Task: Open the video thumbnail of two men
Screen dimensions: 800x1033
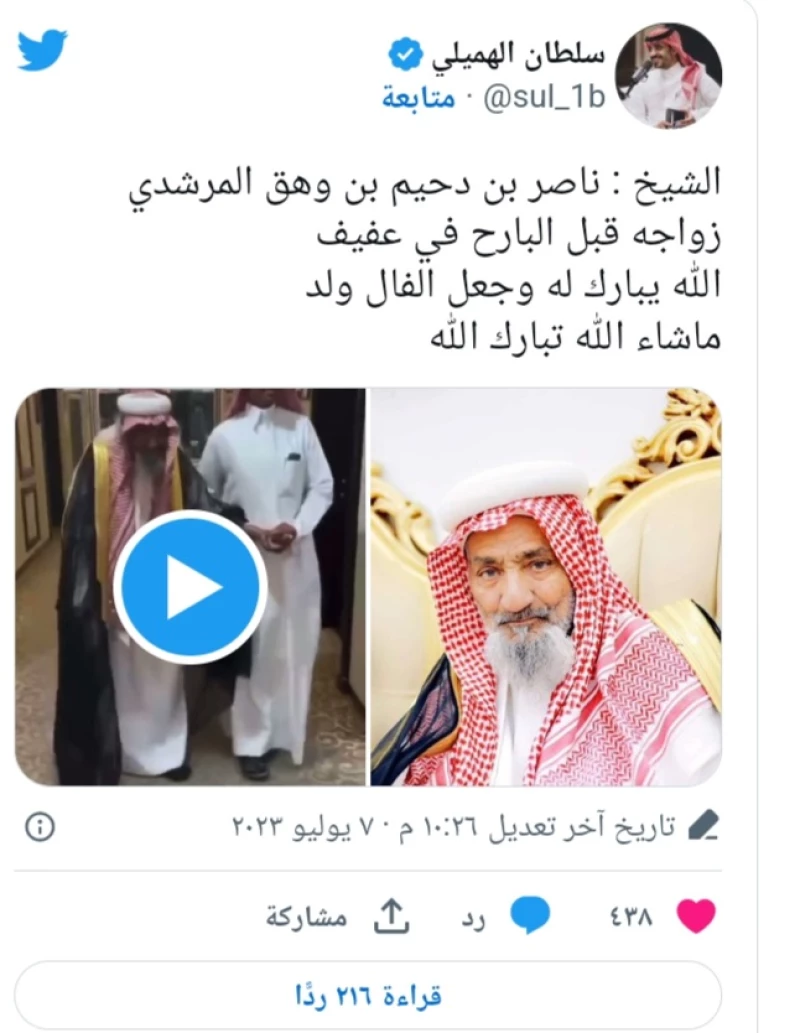Action: pyautogui.click(x=190, y=587)
